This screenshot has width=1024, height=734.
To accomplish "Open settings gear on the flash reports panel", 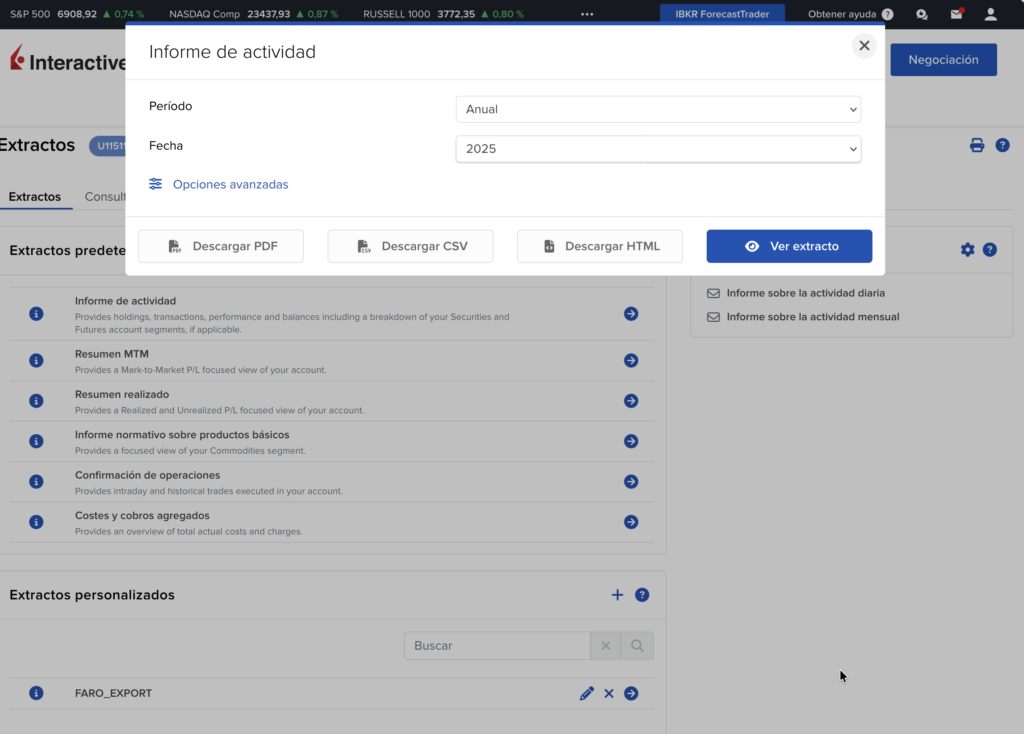I will pyautogui.click(x=967, y=250).
